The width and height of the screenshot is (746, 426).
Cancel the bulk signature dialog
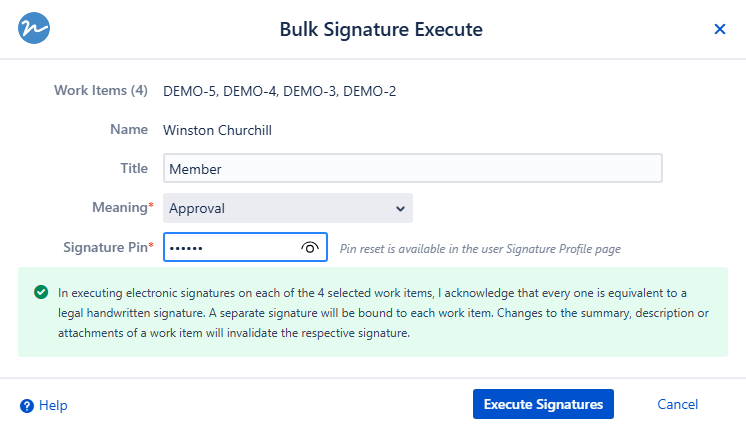[677, 404]
